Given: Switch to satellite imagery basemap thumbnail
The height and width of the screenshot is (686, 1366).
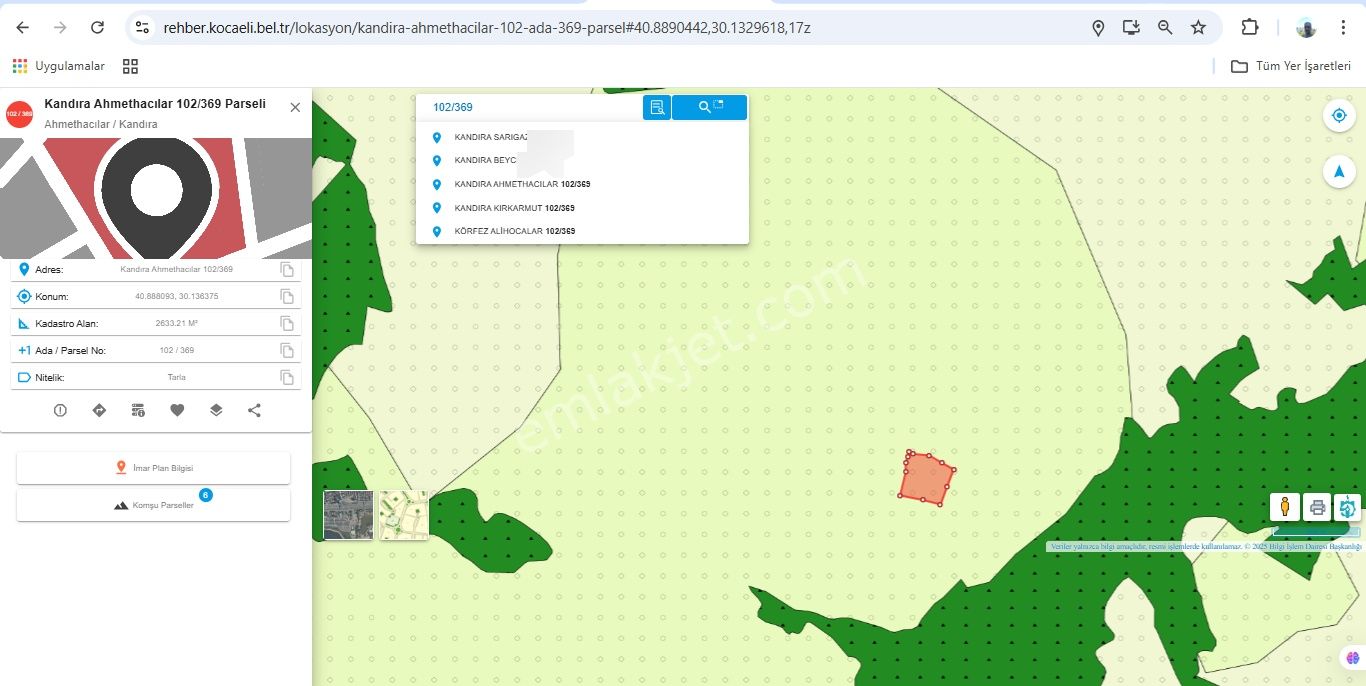Looking at the screenshot, I should [x=348, y=515].
